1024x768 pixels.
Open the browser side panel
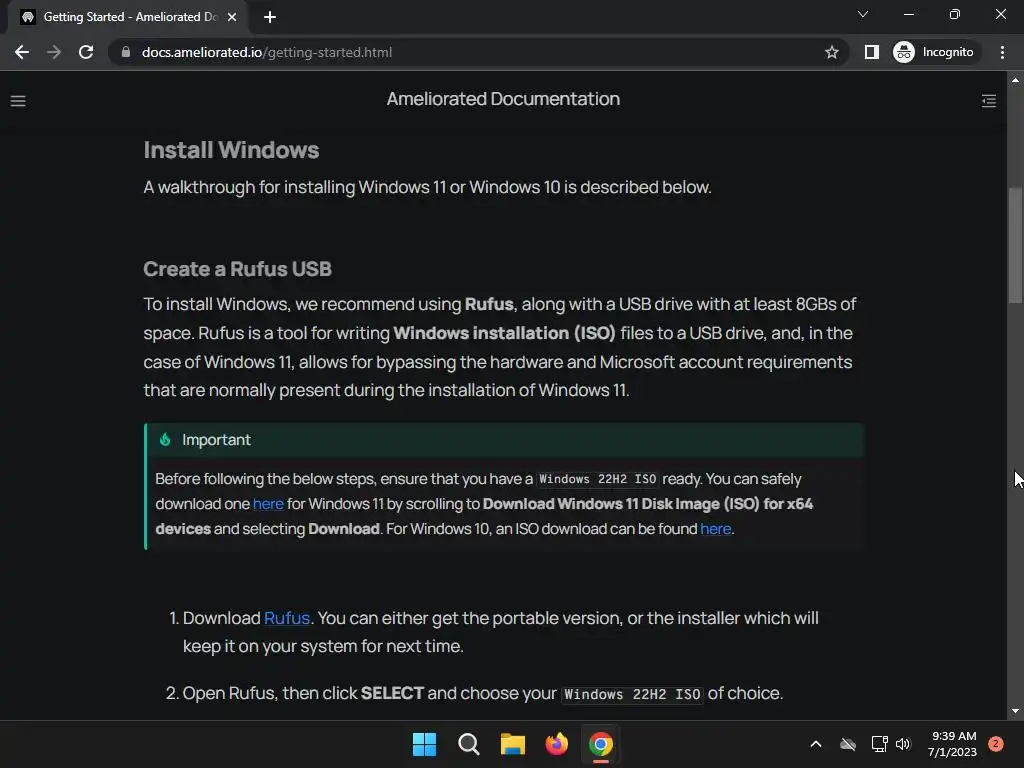click(872, 52)
